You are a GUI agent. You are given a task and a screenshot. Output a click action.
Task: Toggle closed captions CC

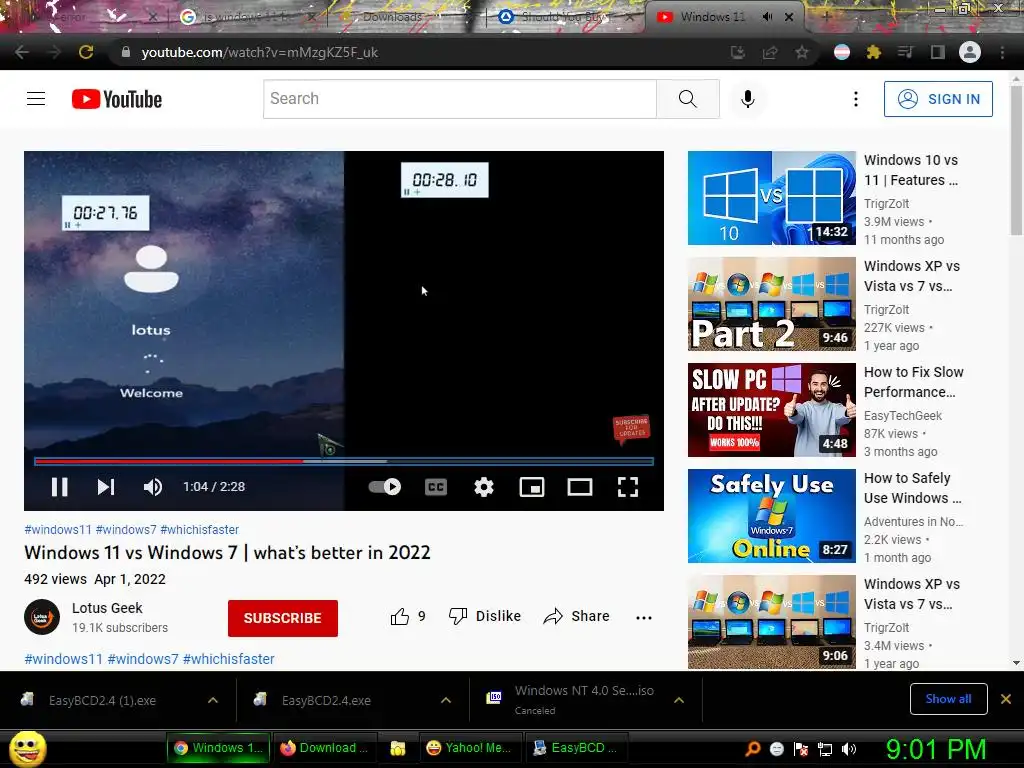click(436, 487)
